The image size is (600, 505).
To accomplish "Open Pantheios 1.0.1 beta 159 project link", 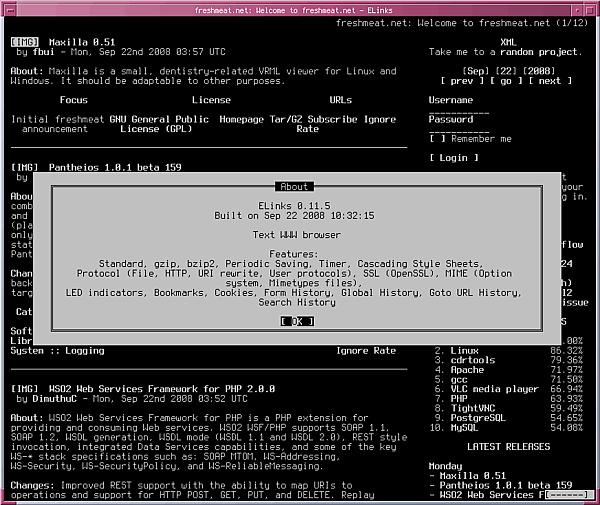I will [x=115, y=167].
